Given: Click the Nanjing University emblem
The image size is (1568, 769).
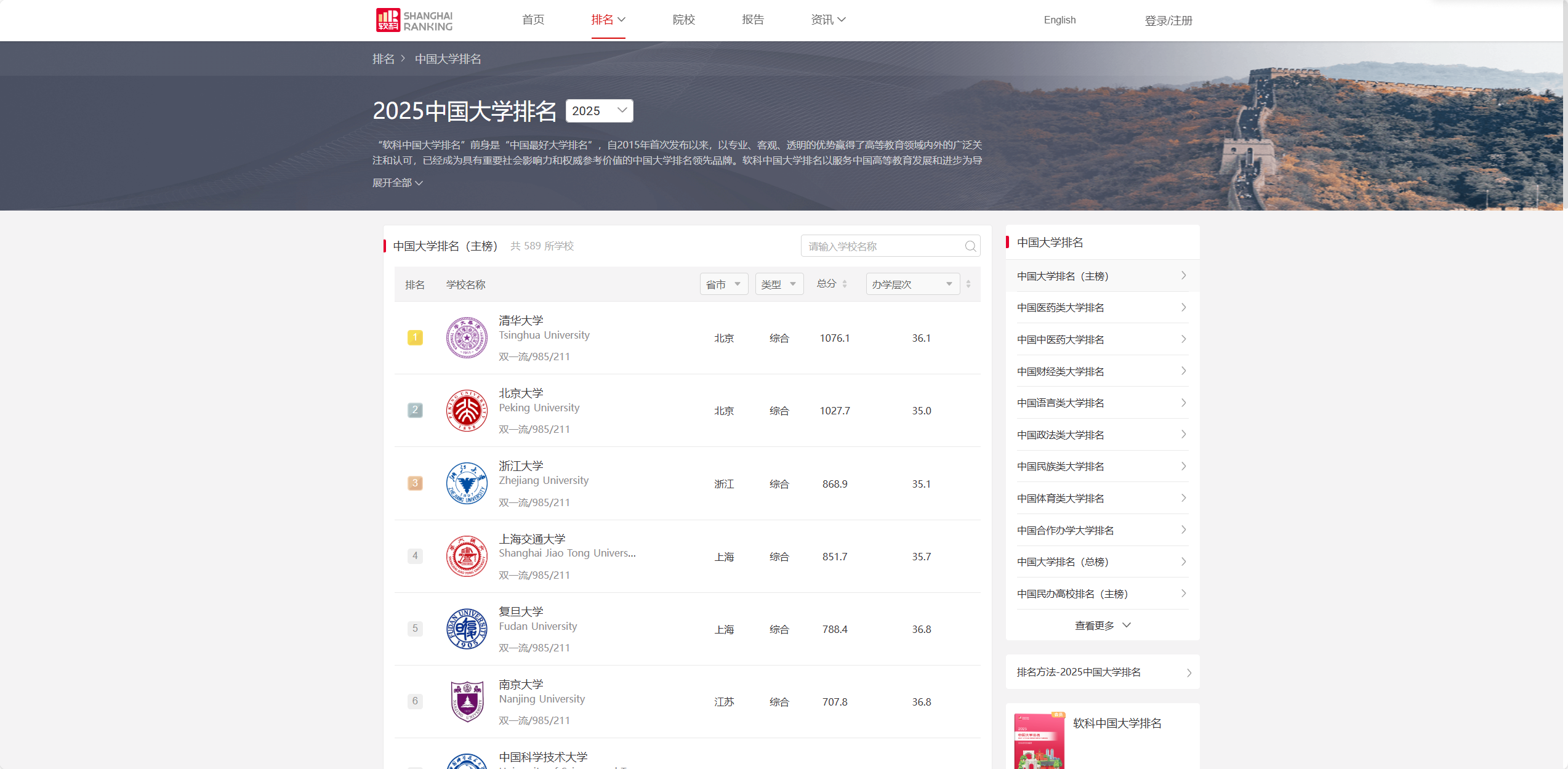Looking at the screenshot, I should coord(467,701).
